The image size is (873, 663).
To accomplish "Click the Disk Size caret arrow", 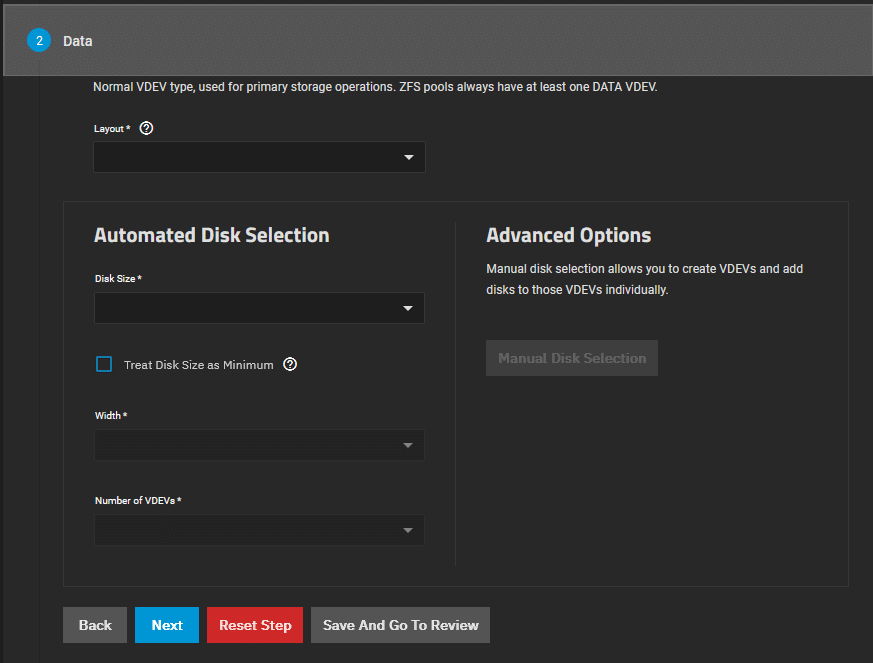I will 408,309.
